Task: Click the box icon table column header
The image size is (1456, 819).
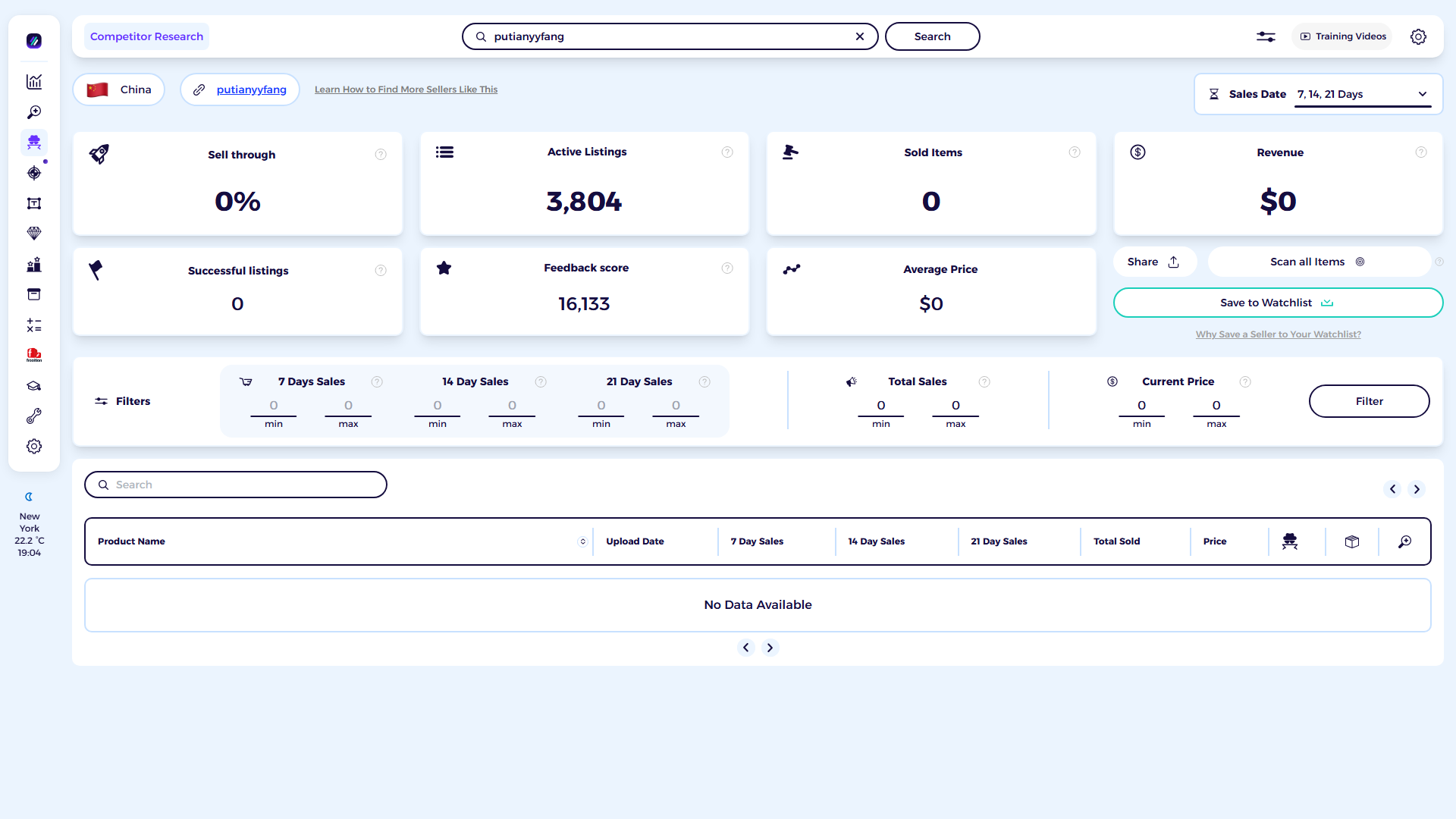Action: [x=1352, y=541]
